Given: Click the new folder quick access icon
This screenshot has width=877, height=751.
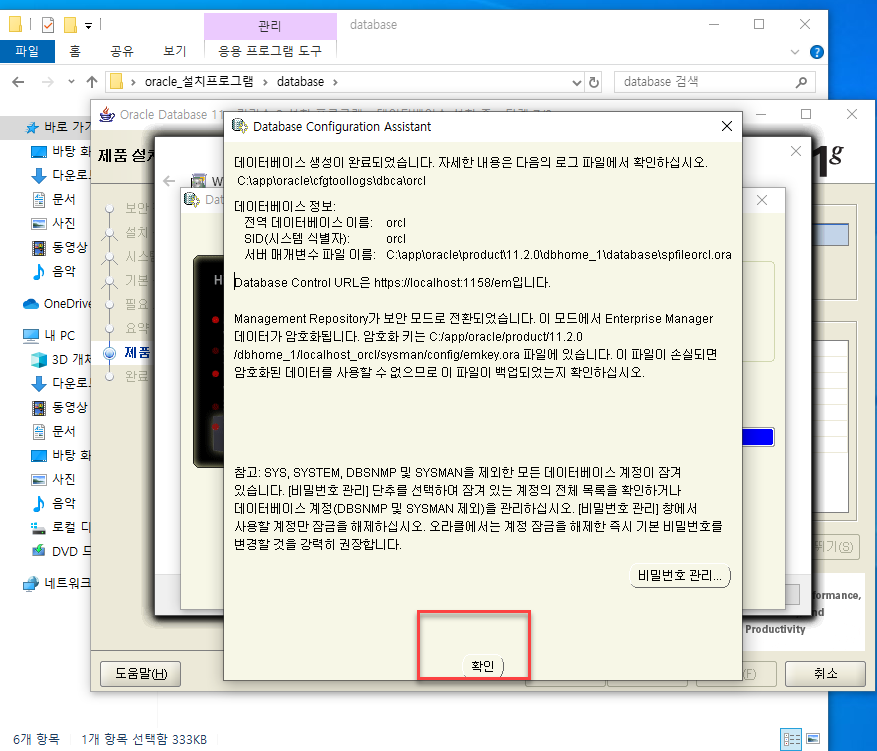Looking at the screenshot, I should (x=70, y=25).
